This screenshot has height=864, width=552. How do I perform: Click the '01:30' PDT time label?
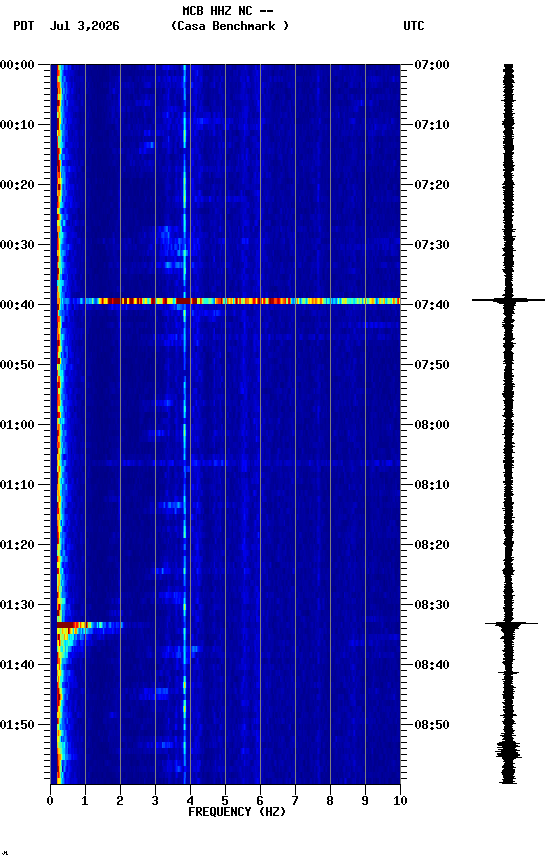click(x=17, y=606)
